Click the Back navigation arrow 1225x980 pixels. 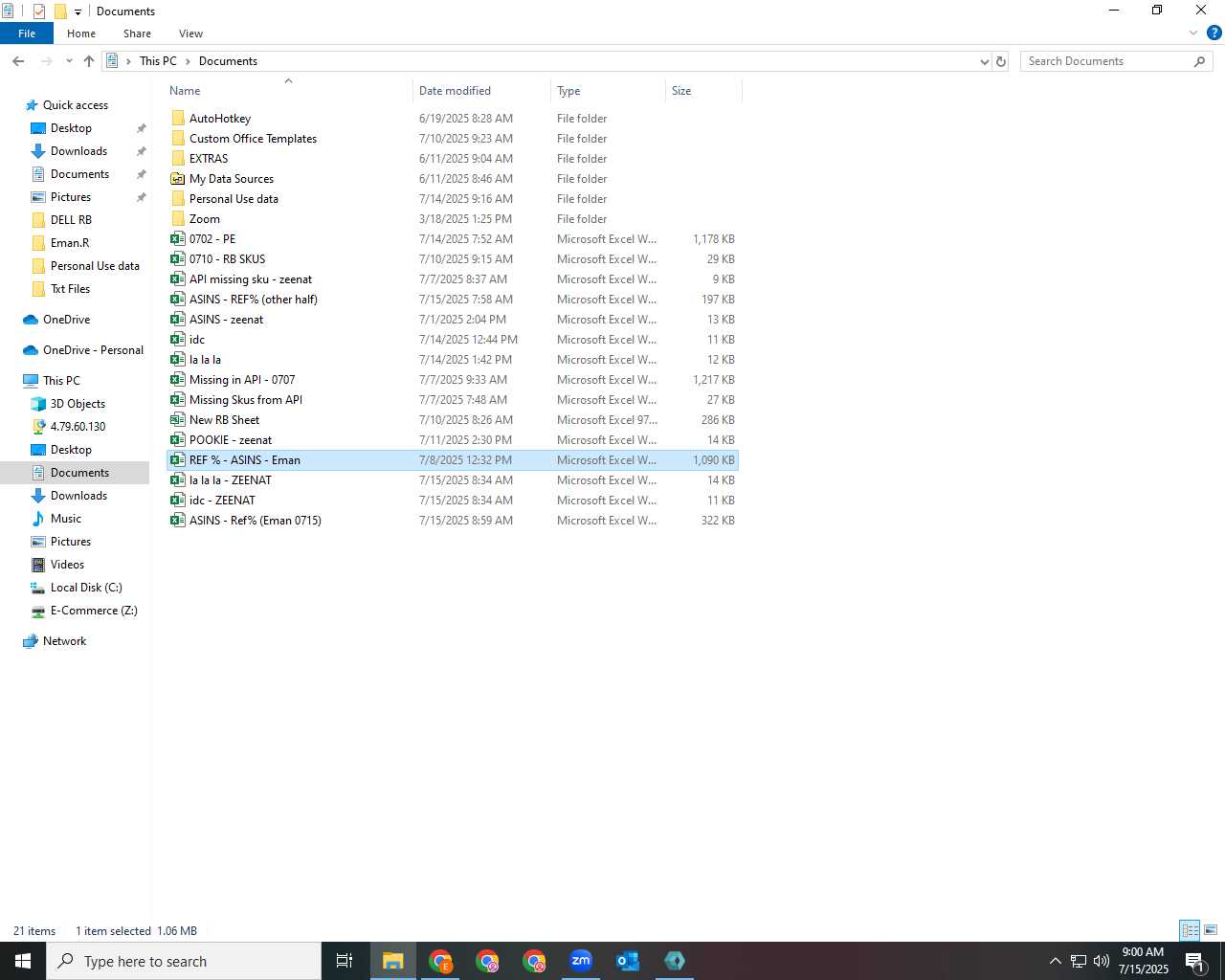click(x=18, y=61)
